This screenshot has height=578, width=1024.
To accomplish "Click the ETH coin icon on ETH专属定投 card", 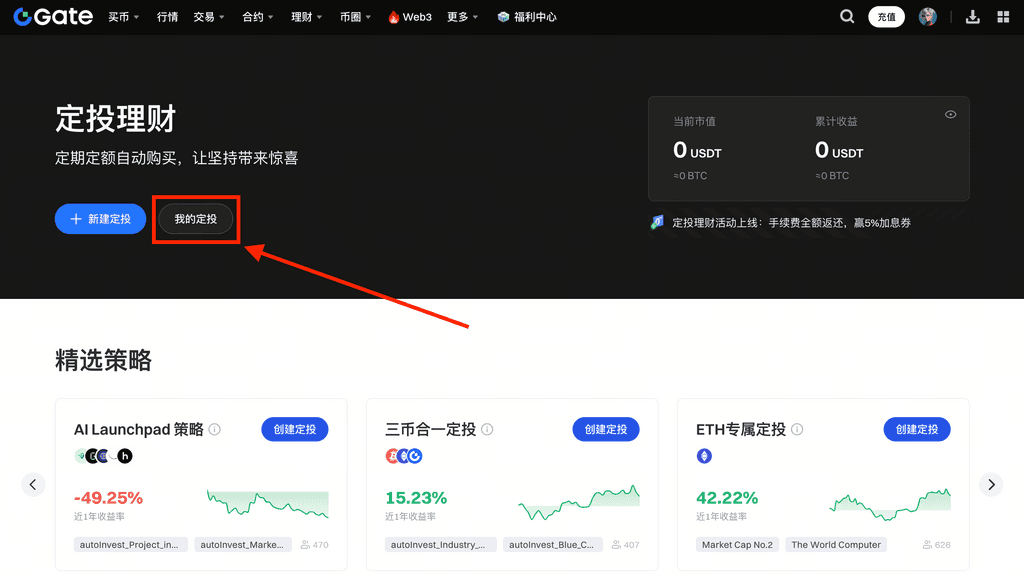I will click(x=704, y=455).
